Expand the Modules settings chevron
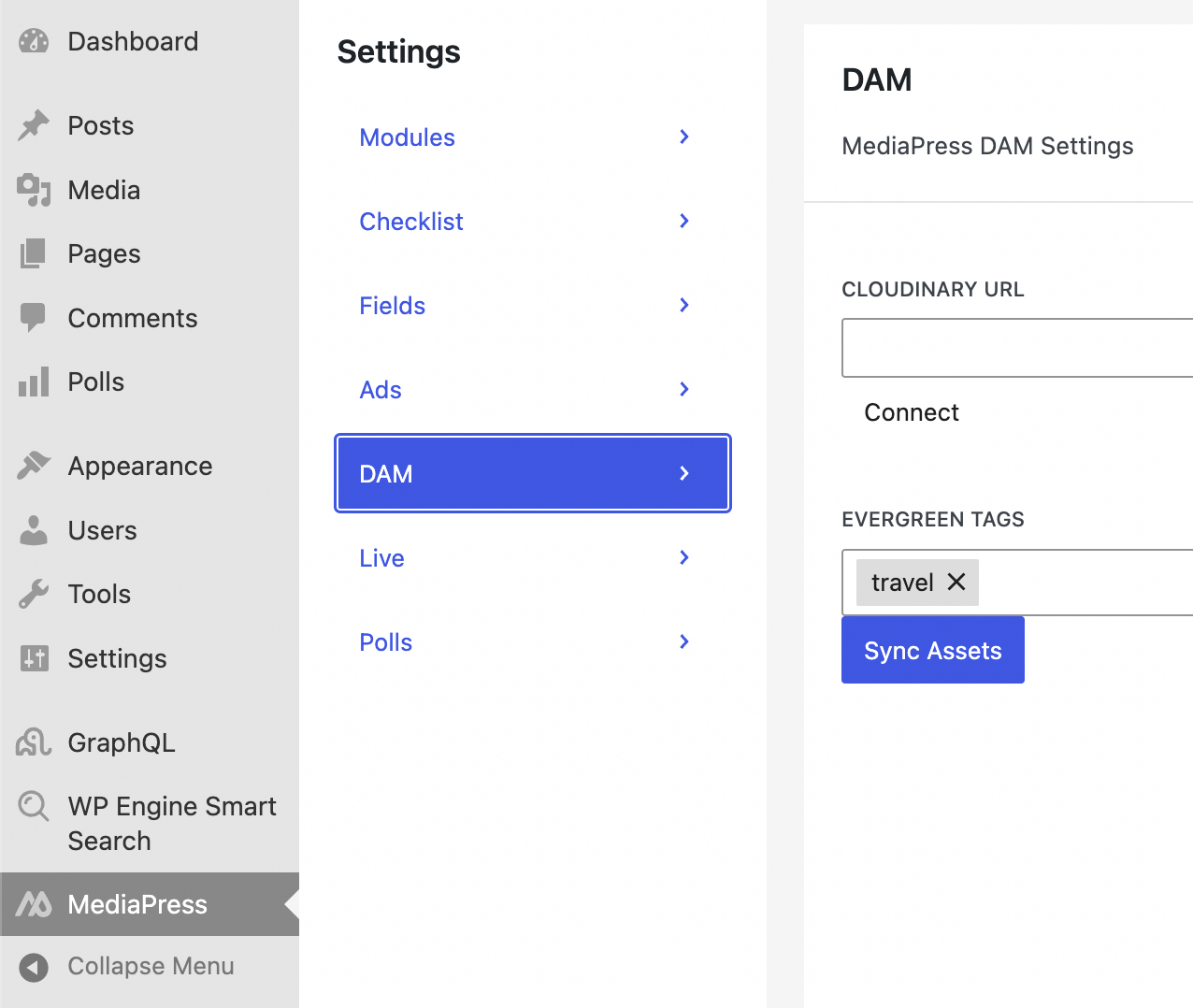This screenshot has width=1193, height=1008. click(x=684, y=137)
